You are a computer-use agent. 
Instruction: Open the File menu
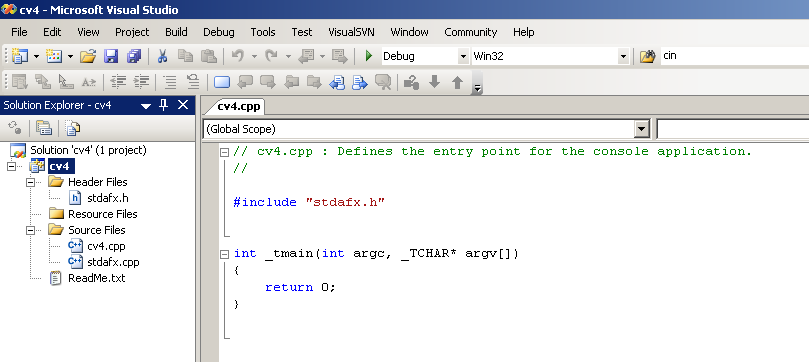click(19, 32)
